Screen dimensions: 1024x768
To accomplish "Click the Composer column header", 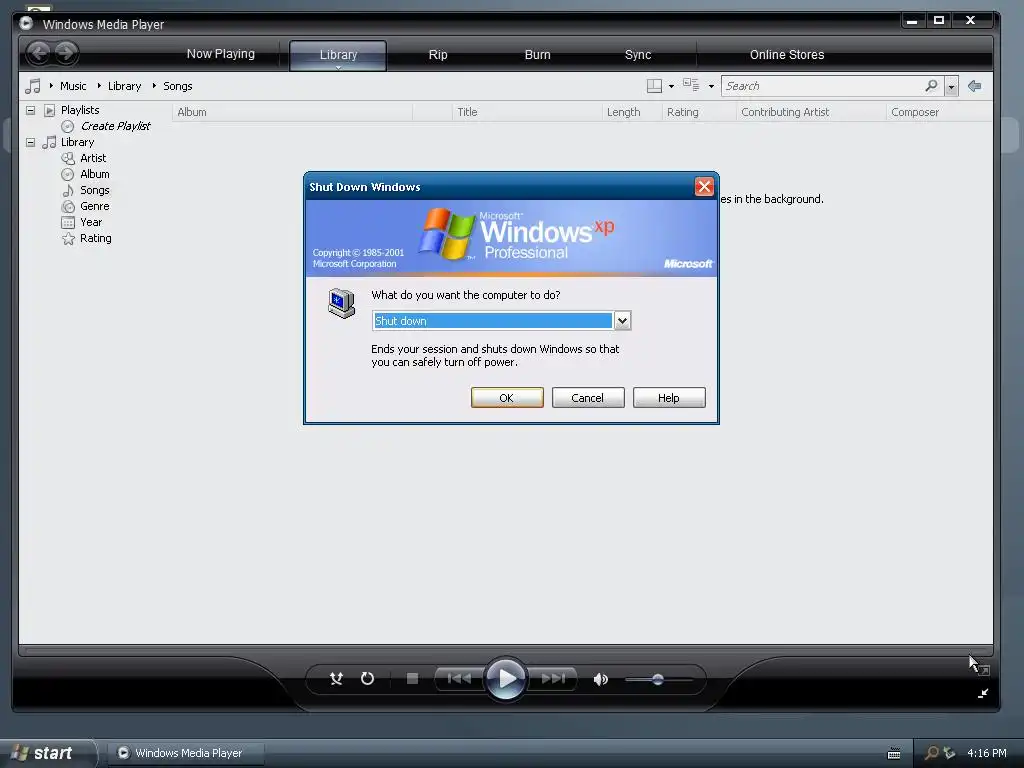I will [939, 112].
